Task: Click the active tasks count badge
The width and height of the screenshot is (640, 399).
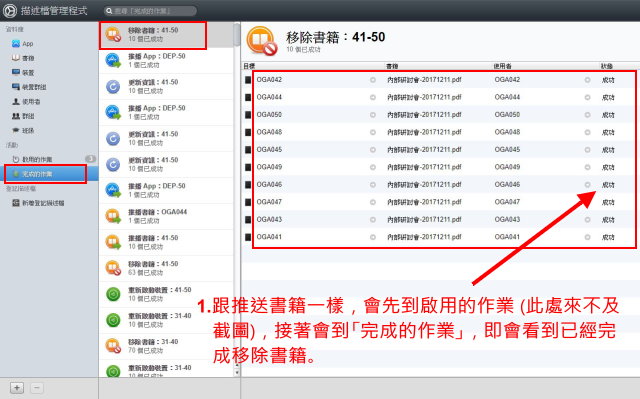Action: pyautogui.click(x=90, y=159)
